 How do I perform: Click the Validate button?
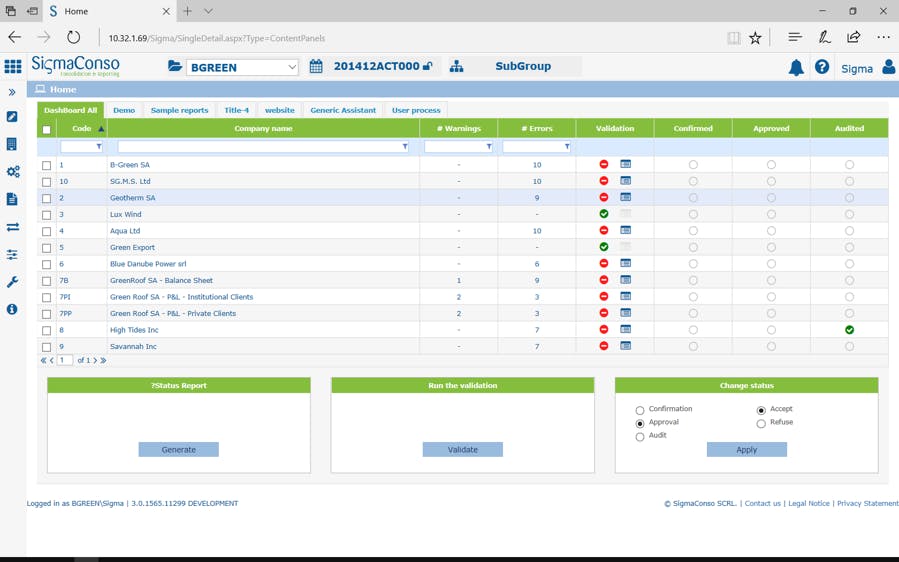(x=462, y=450)
